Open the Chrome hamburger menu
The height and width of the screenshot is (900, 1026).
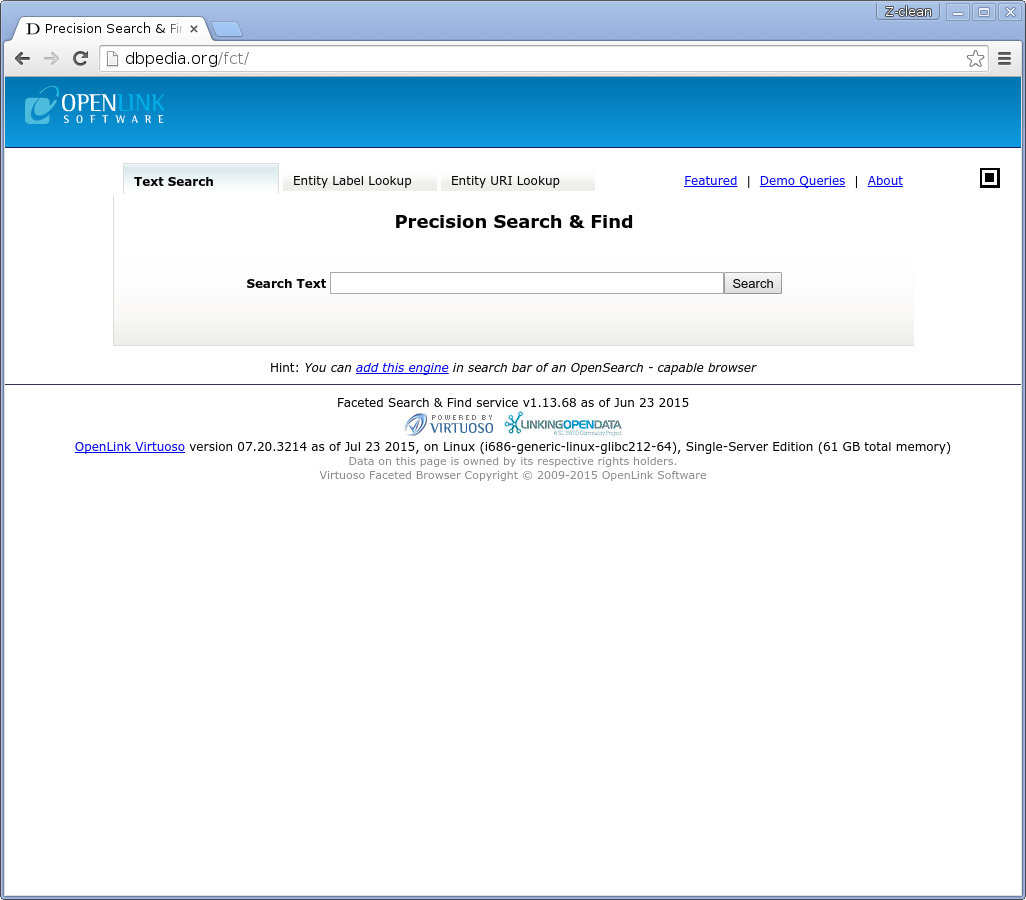[x=1004, y=59]
